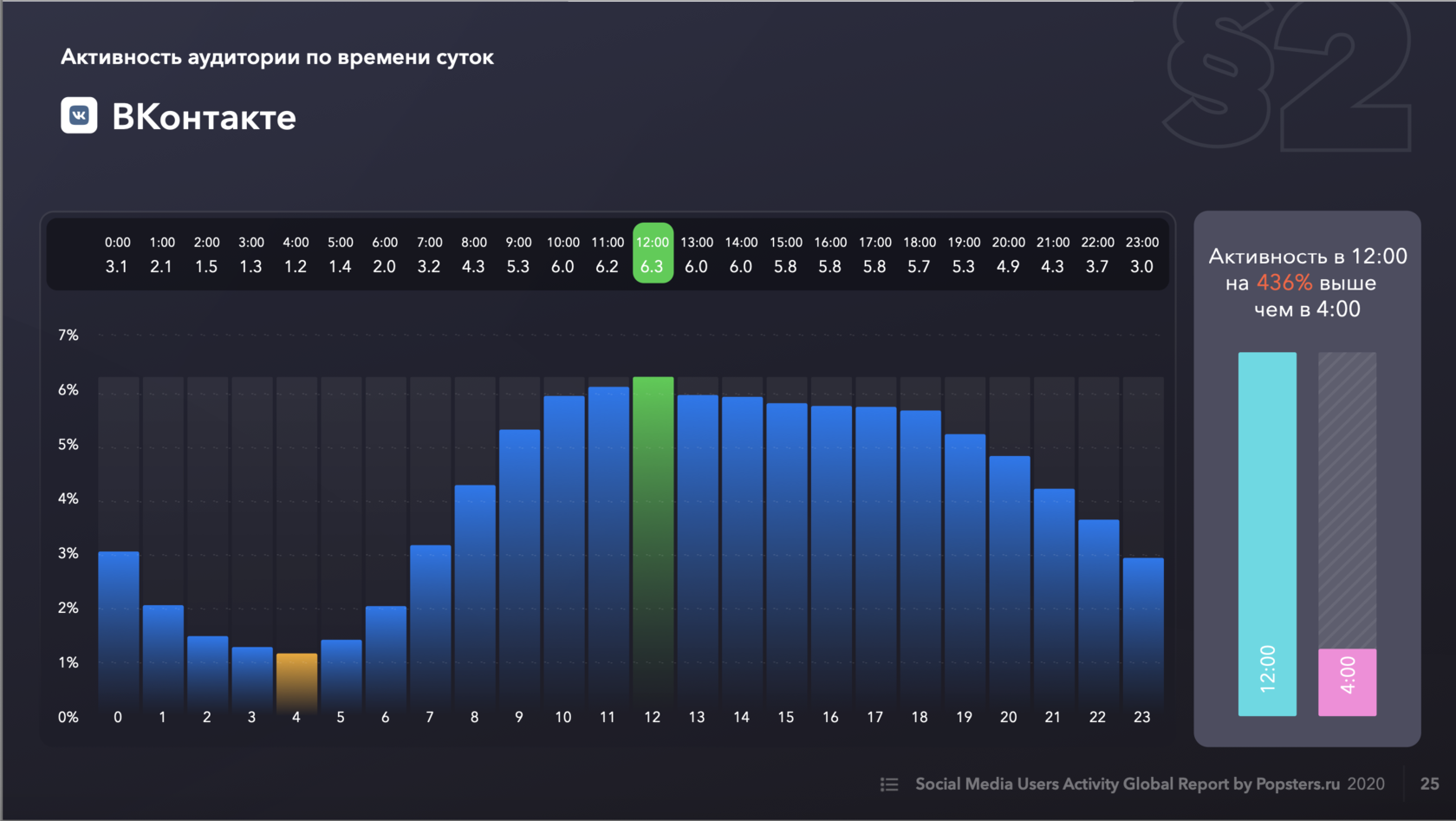Click the VK logo icon
Image resolution: width=1456 pixels, height=821 pixels.
[x=79, y=115]
